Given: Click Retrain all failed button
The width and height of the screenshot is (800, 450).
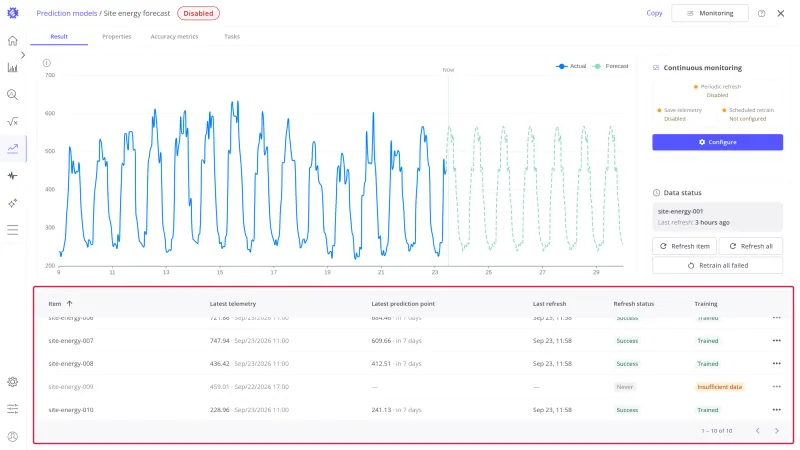Looking at the screenshot, I should 717,265.
